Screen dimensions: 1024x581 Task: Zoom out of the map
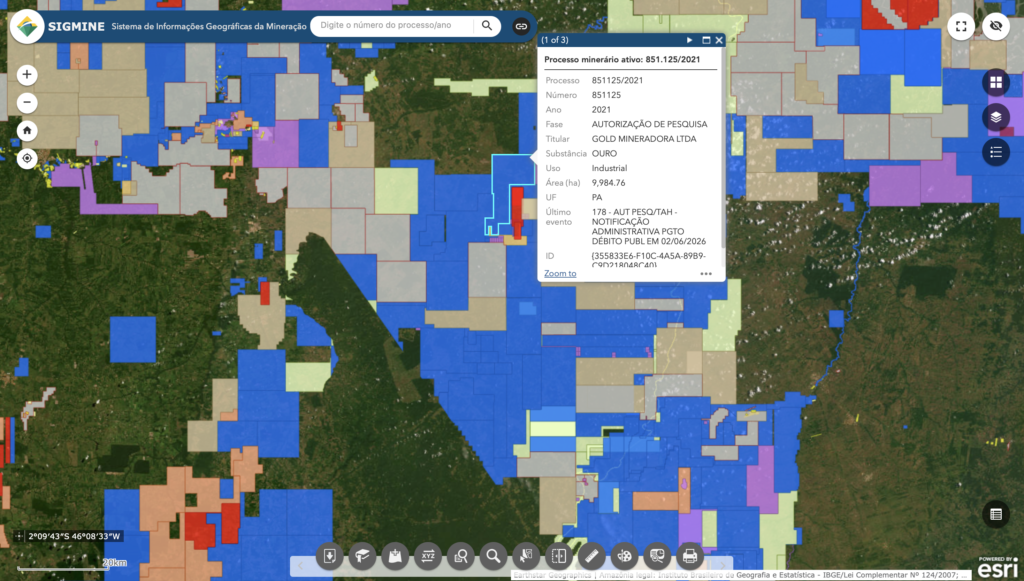point(27,102)
